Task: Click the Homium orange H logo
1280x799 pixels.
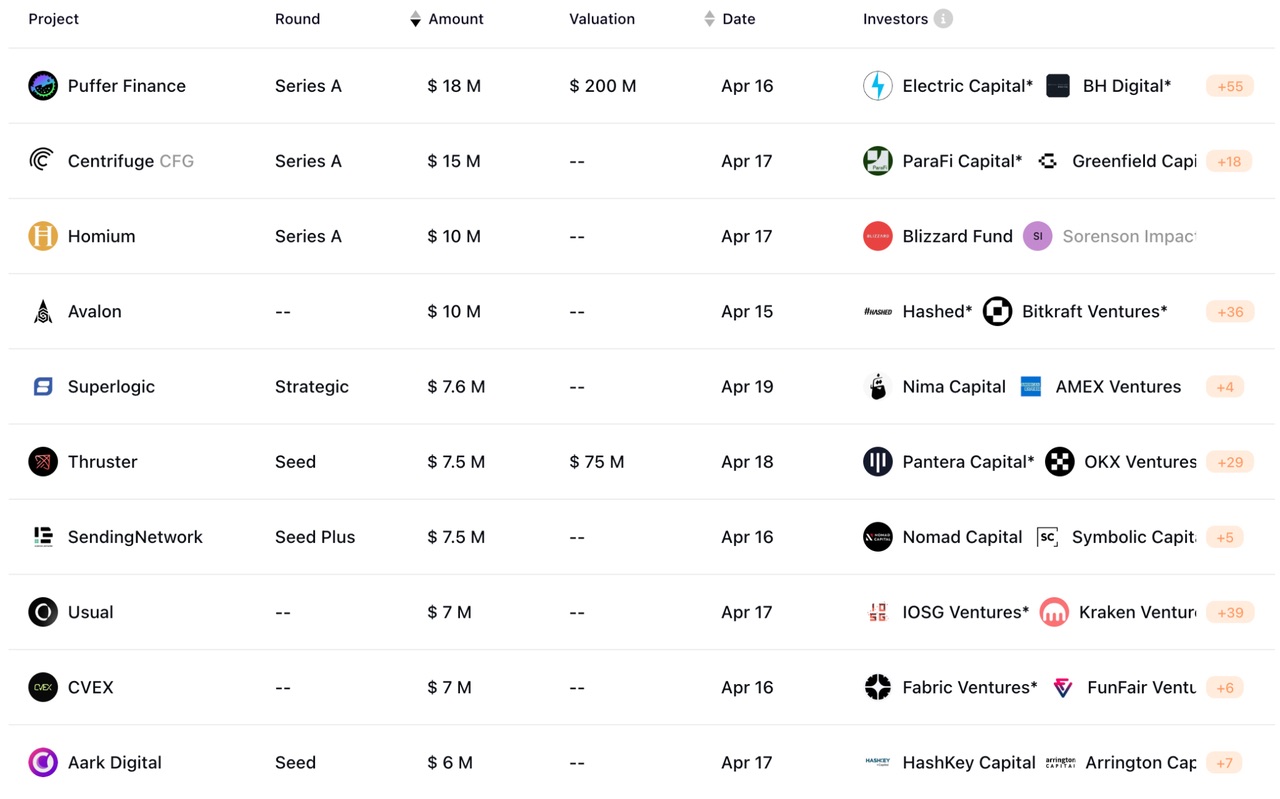Action: (x=43, y=236)
